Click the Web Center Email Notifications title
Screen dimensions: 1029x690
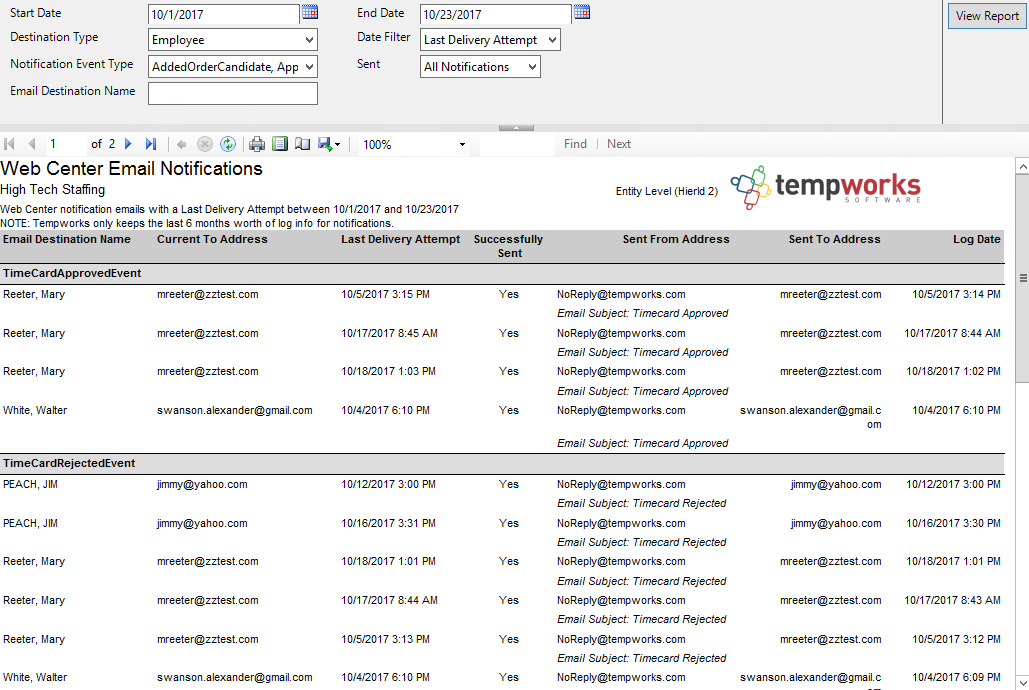(131, 169)
